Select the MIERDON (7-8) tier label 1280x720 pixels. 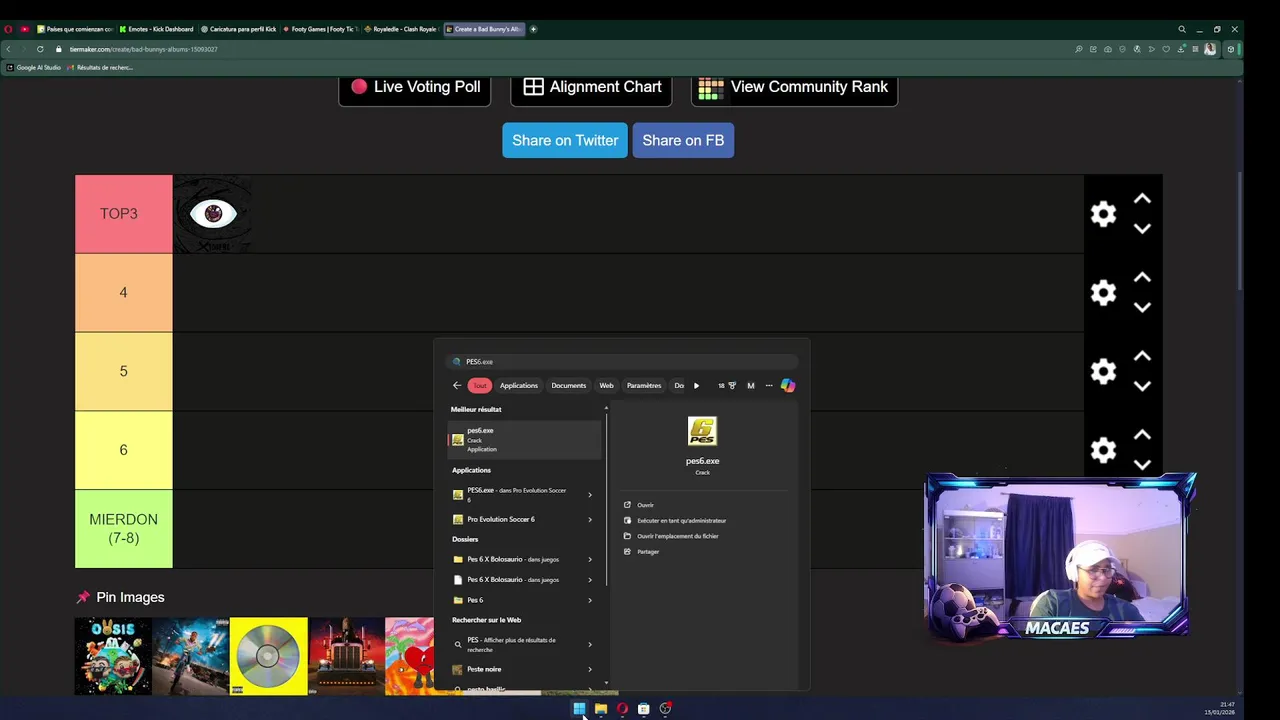pos(123,529)
